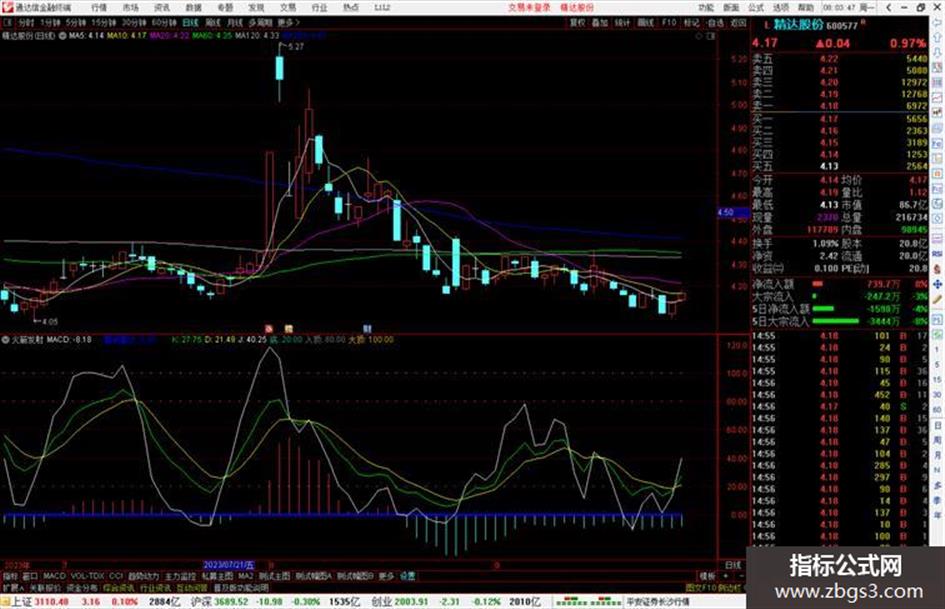Open the 市场 menu
The height and width of the screenshot is (609, 945).
(130, 7)
